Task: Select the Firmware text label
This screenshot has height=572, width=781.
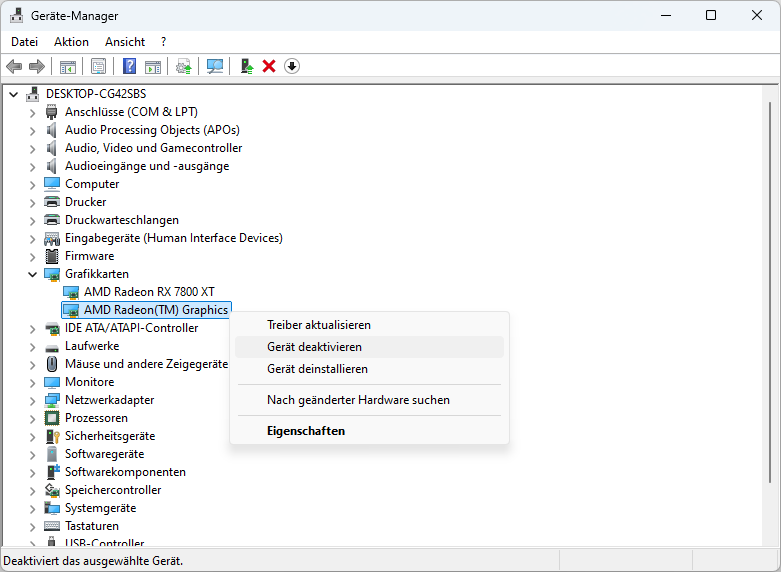Action: point(90,256)
